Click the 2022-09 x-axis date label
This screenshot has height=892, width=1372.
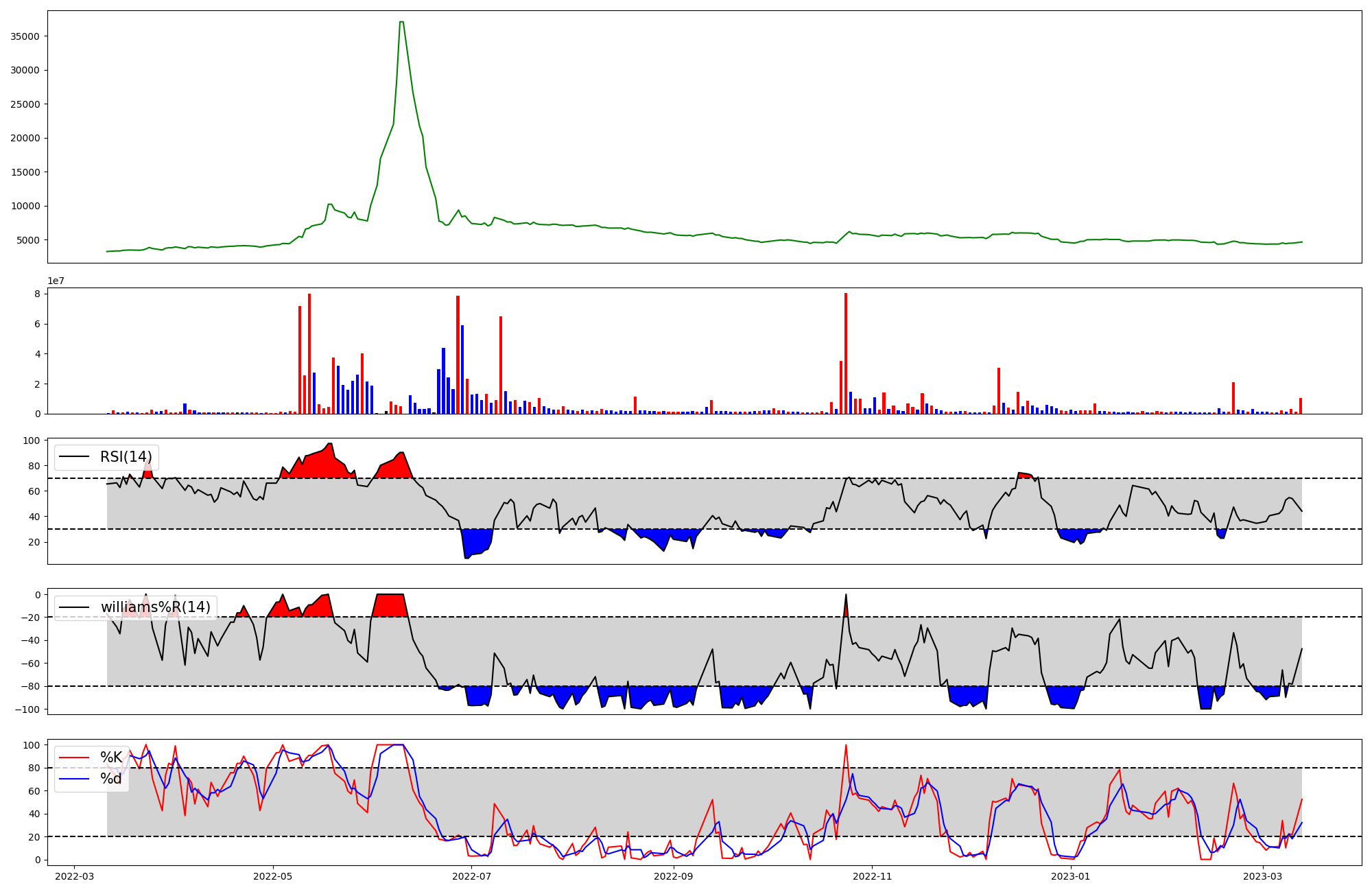[674, 876]
